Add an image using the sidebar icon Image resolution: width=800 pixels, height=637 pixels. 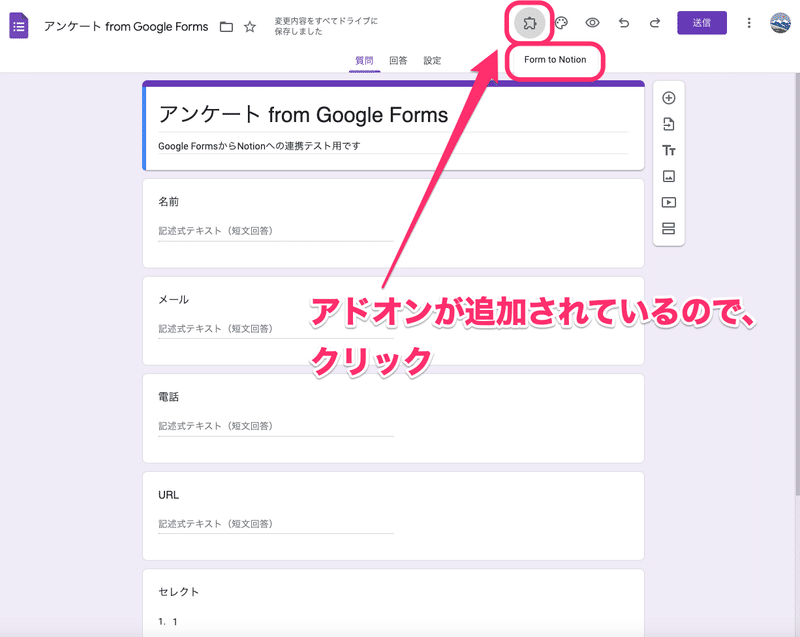point(668,176)
